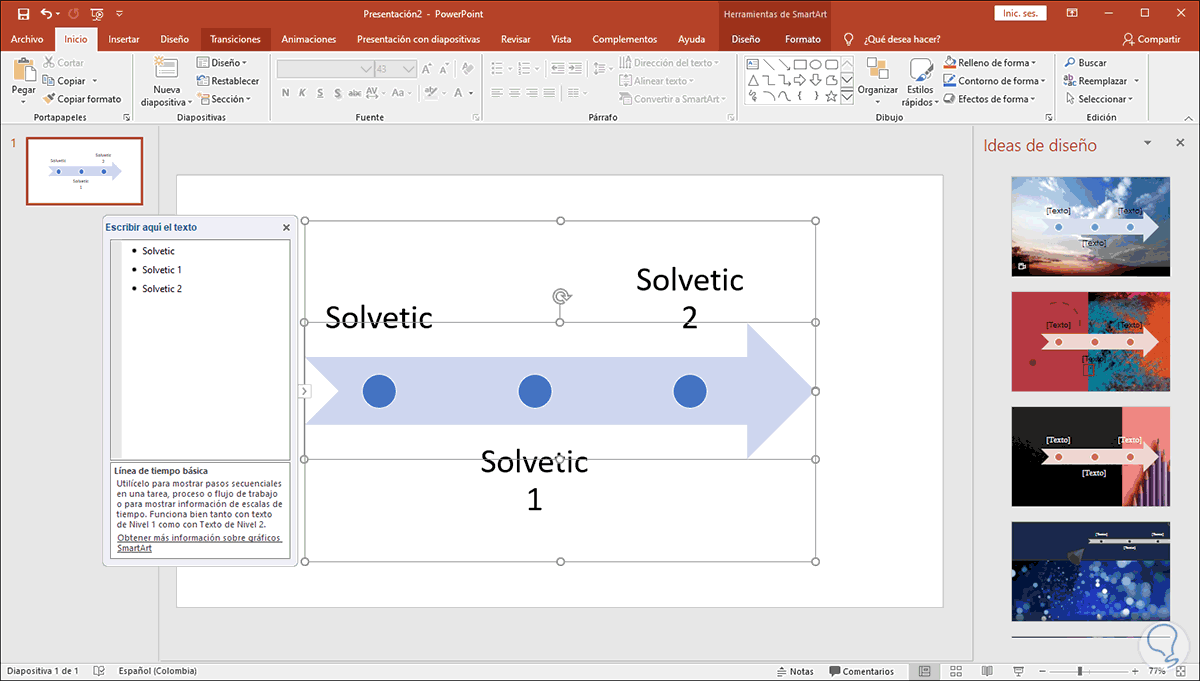Click the Undo arrow icon
This screenshot has height=681, width=1200.
[45, 13]
